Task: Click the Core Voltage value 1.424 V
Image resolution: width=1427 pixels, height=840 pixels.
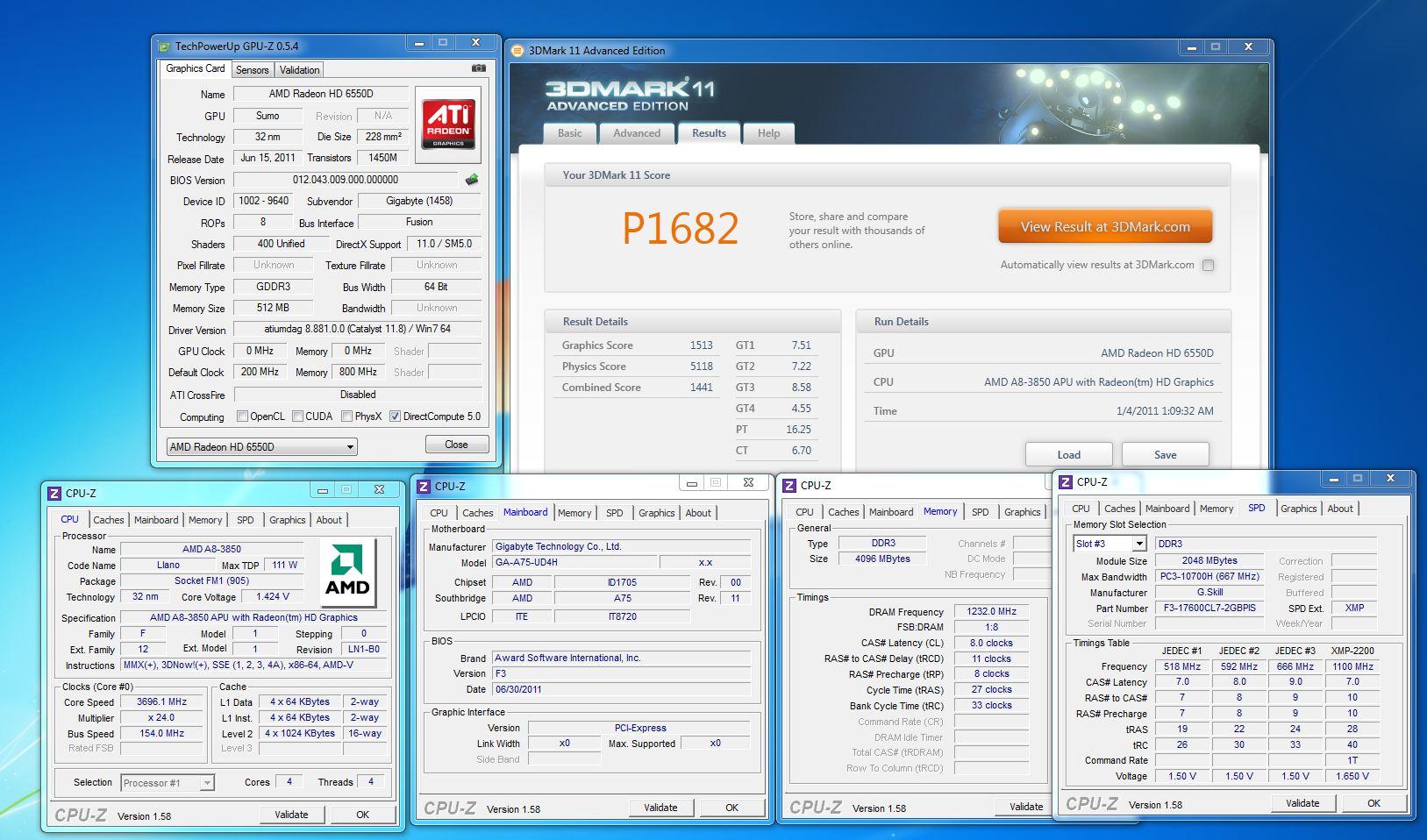Action: 273,597
